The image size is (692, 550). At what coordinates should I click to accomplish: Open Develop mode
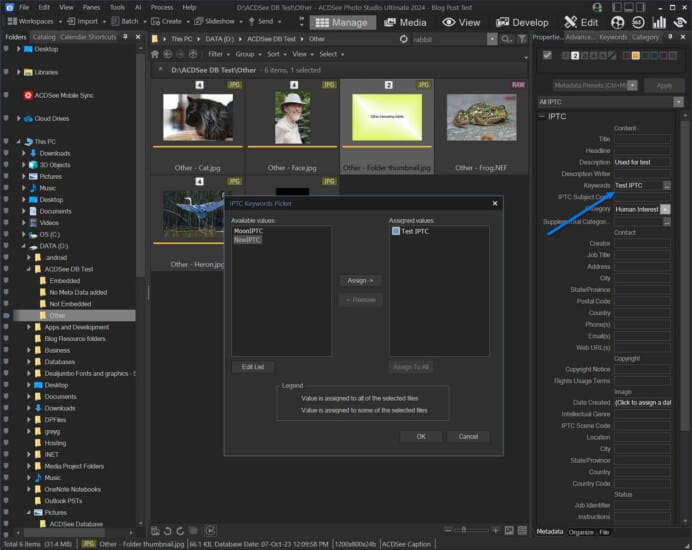point(523,21)
